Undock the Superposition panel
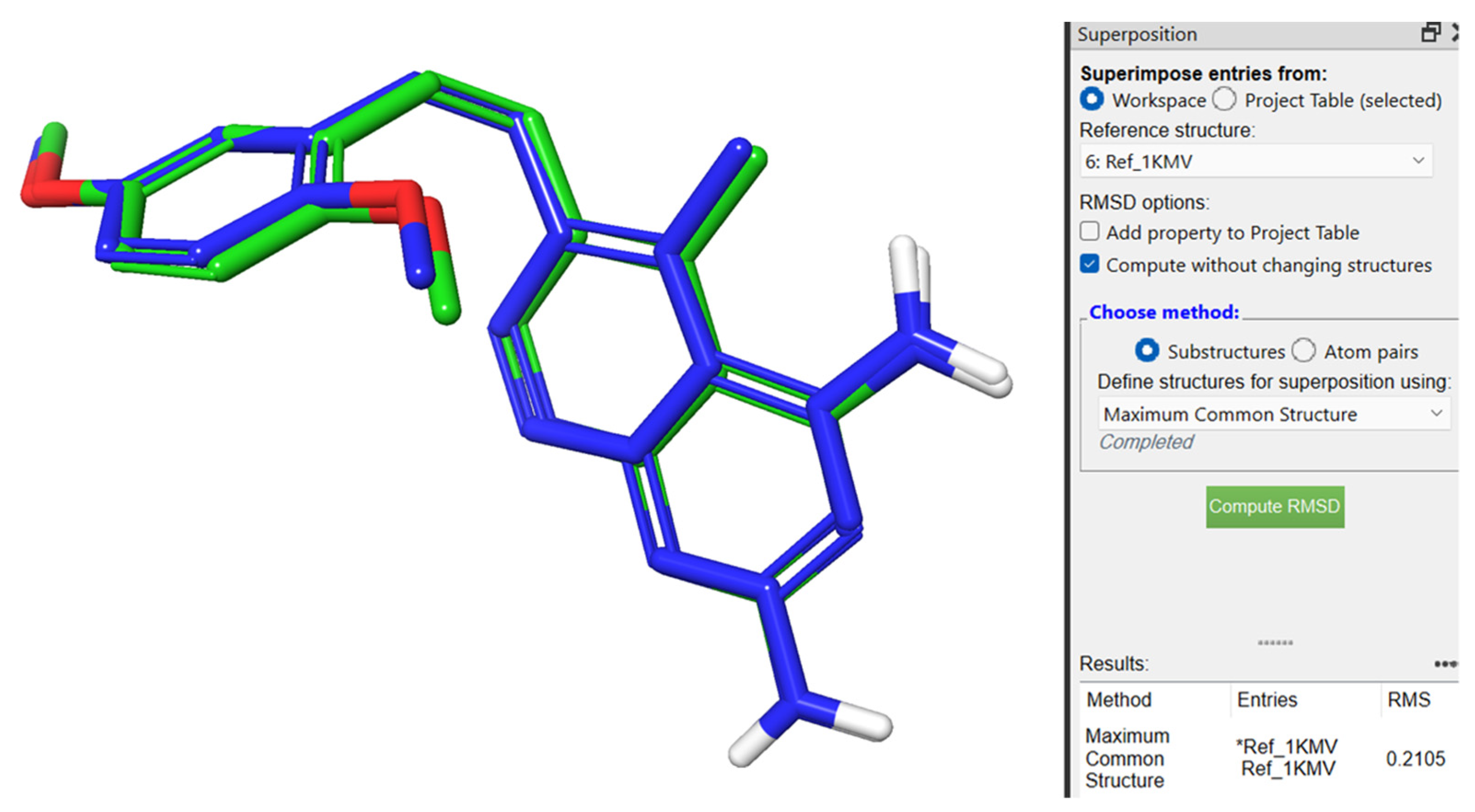This screenshot has height=812, width=1475. click(x=1431, y=33)
